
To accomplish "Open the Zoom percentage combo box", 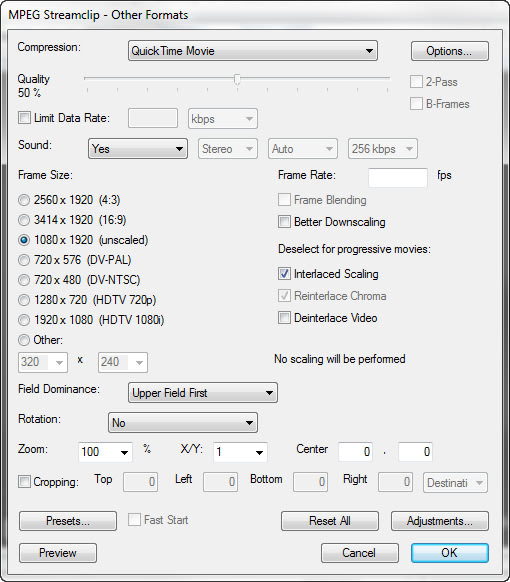I will pos(105,452).
